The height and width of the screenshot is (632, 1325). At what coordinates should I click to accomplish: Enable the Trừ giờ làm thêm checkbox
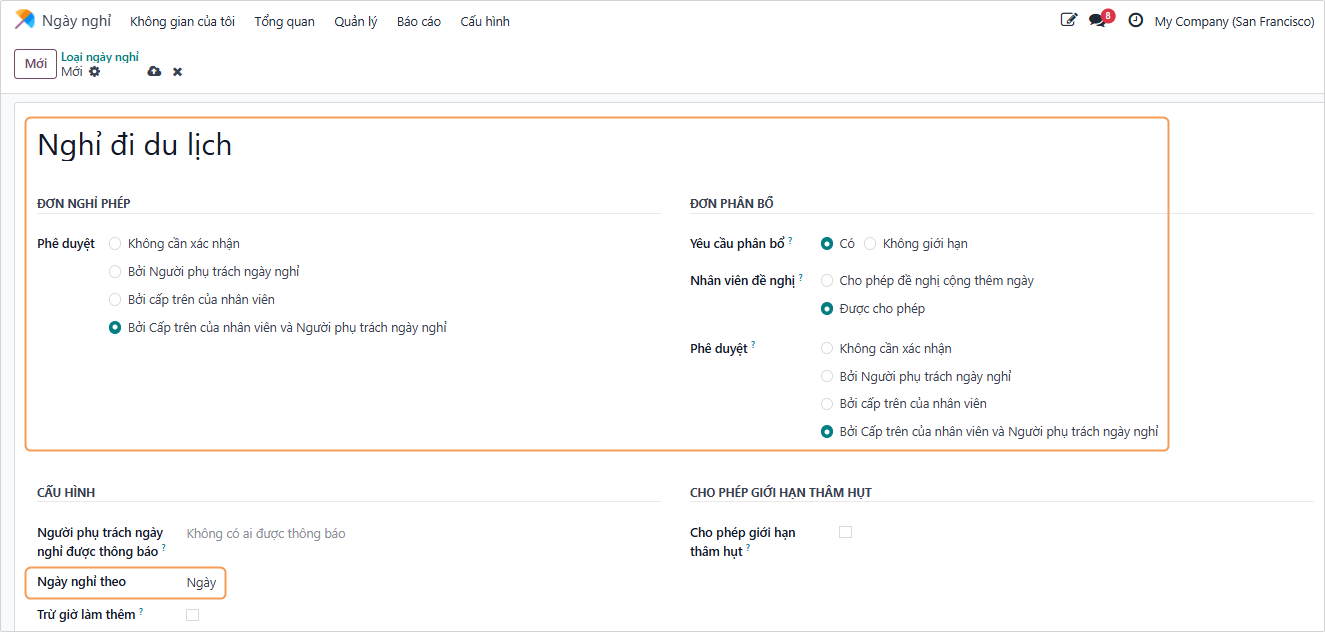pos(193,615)
